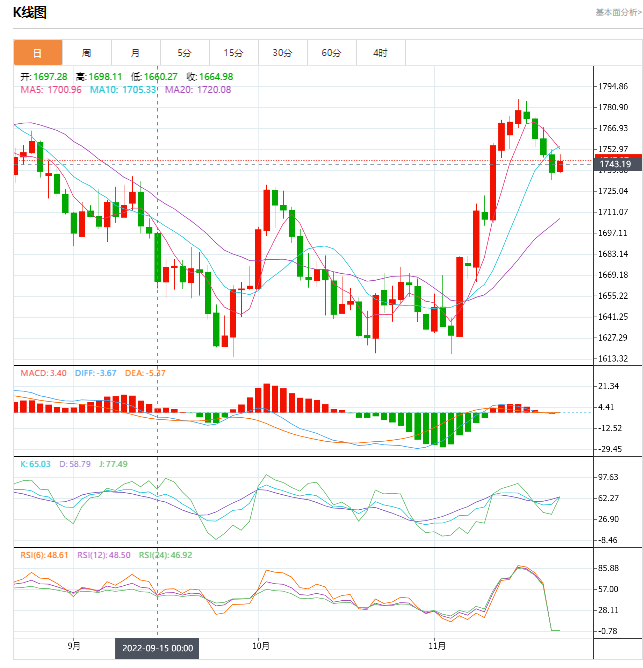Open the 30分 interval tab
This screenshot has height=668, width=643.
click(283, 53)
